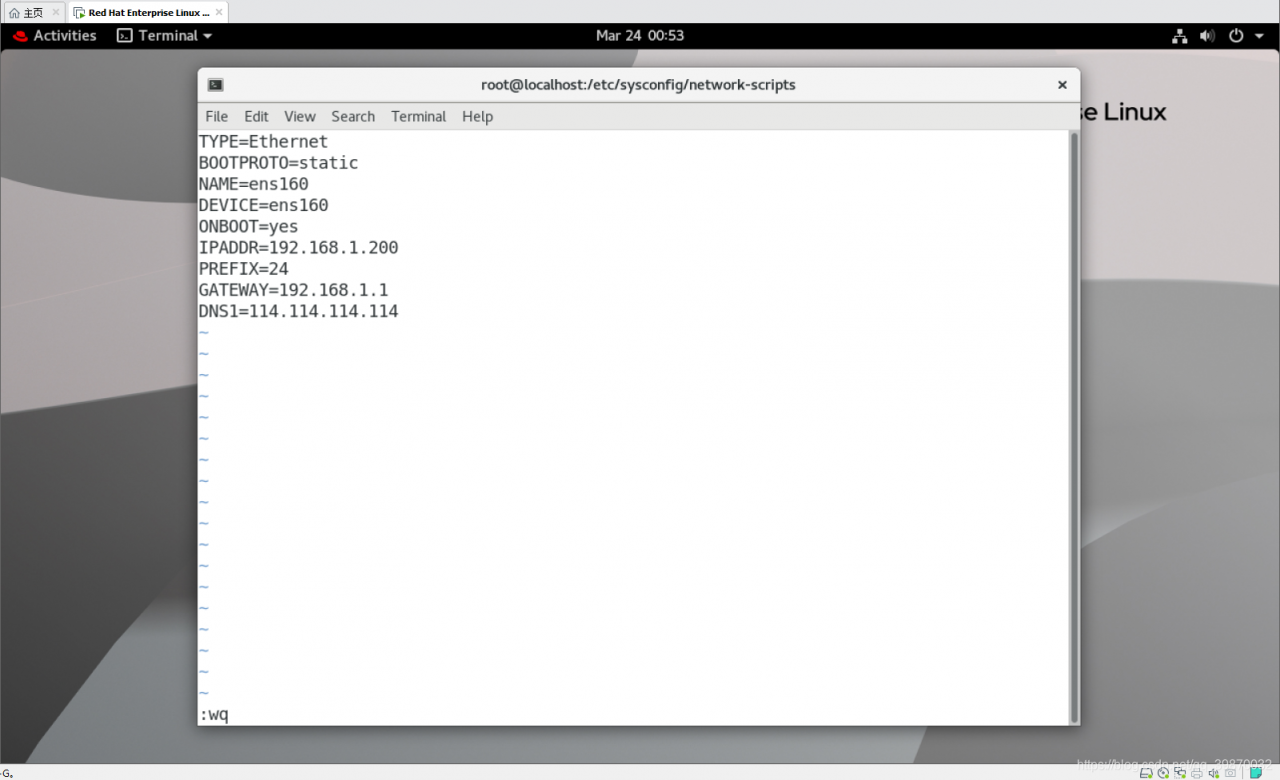Click the printer status icon

click(x=1196, y=773)
